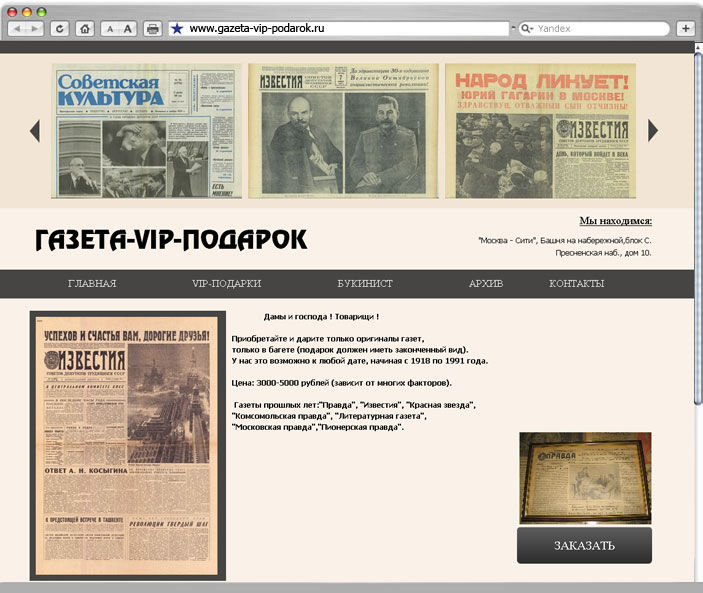Click the blue star bookmark icon
The width and height of the screenshot is (703, 593).
(x=177, y=29)
